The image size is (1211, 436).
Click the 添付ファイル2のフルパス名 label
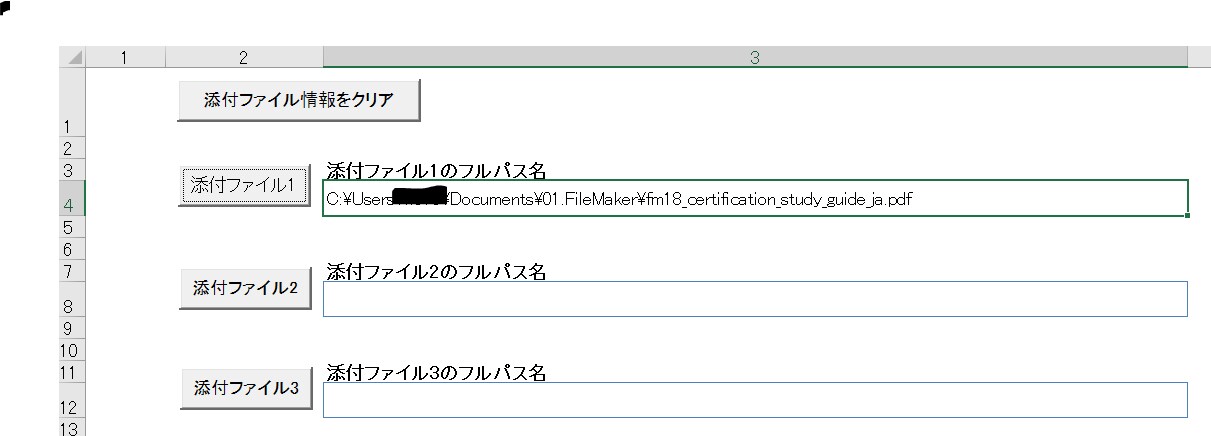point(436,272)
